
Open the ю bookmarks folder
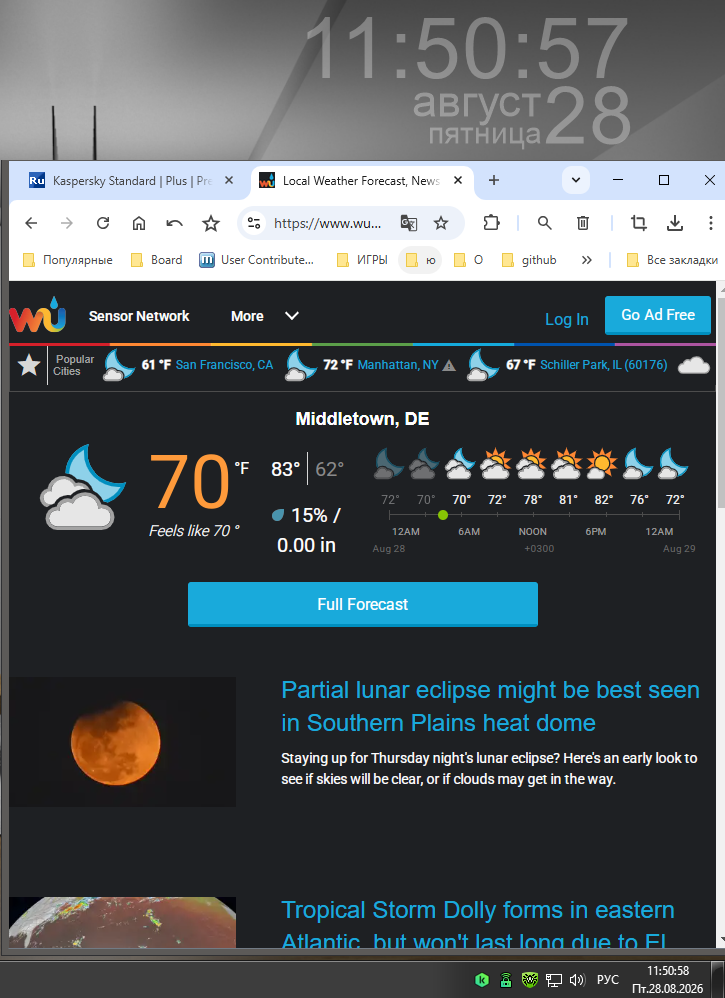[421, 260]
